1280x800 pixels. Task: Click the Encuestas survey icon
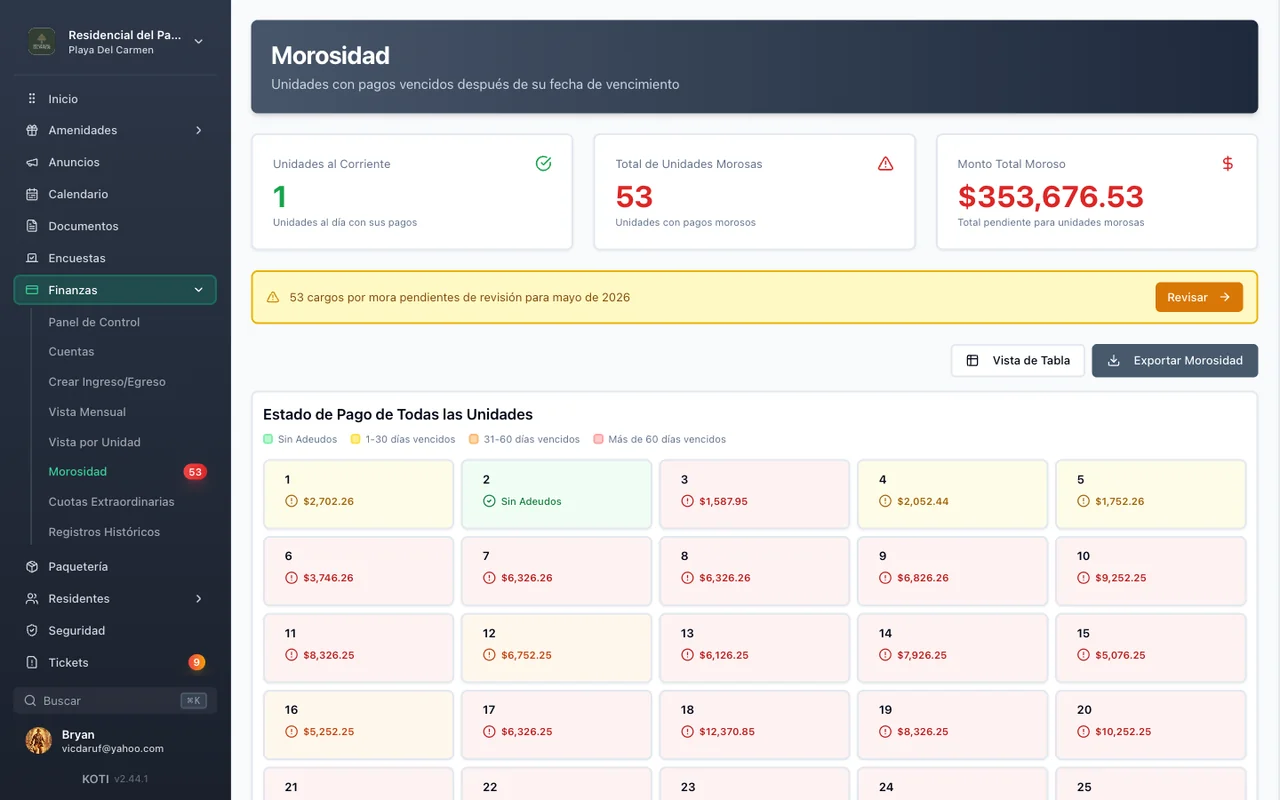(x=32, y=258)
